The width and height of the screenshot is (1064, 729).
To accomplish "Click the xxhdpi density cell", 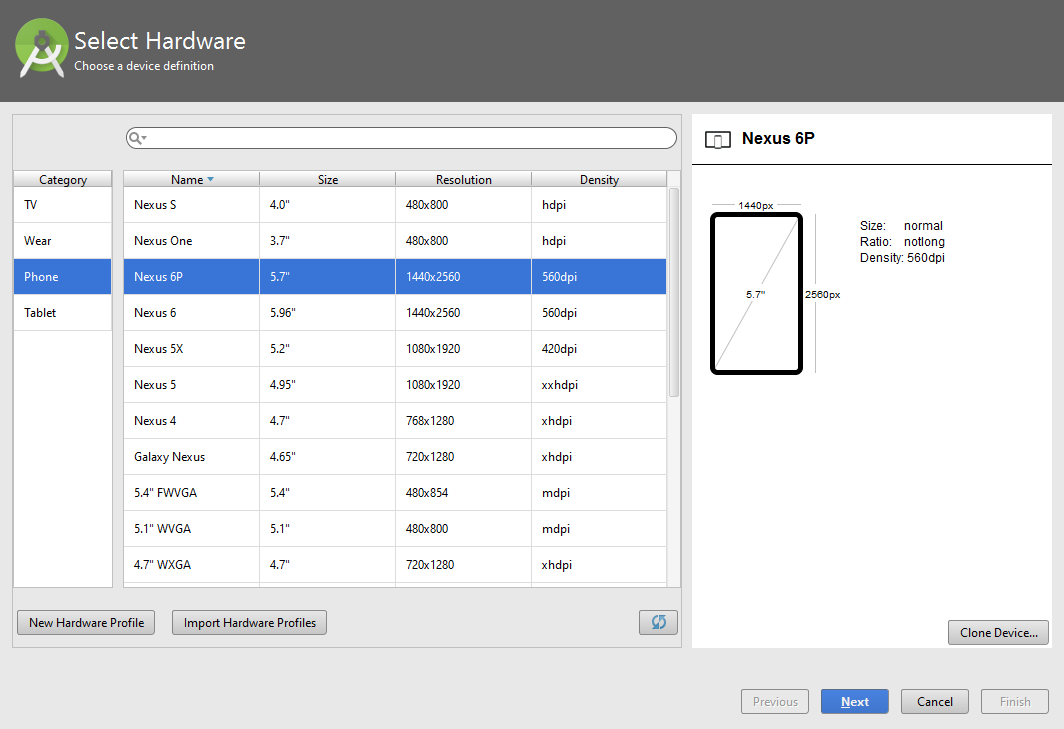I will click(599, 384).
